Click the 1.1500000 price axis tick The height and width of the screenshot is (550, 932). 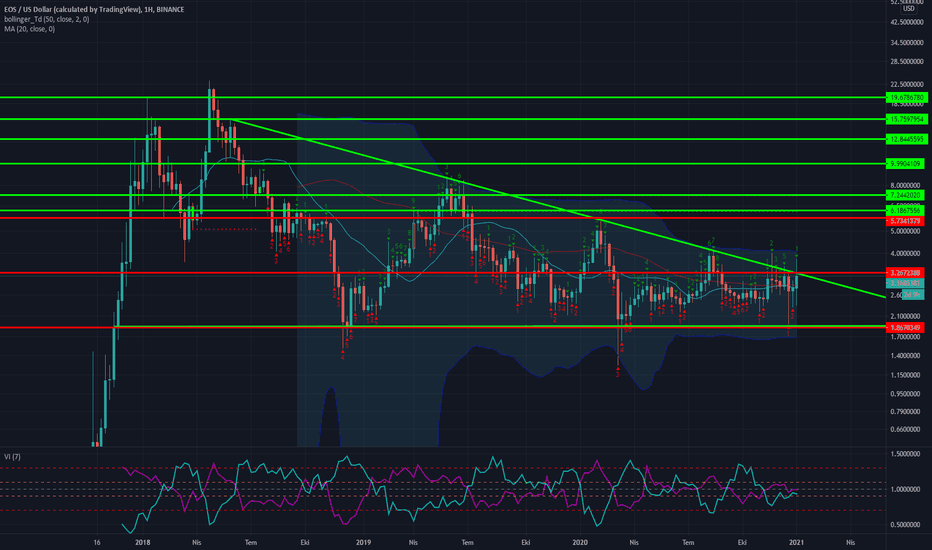tap(906, 375)
